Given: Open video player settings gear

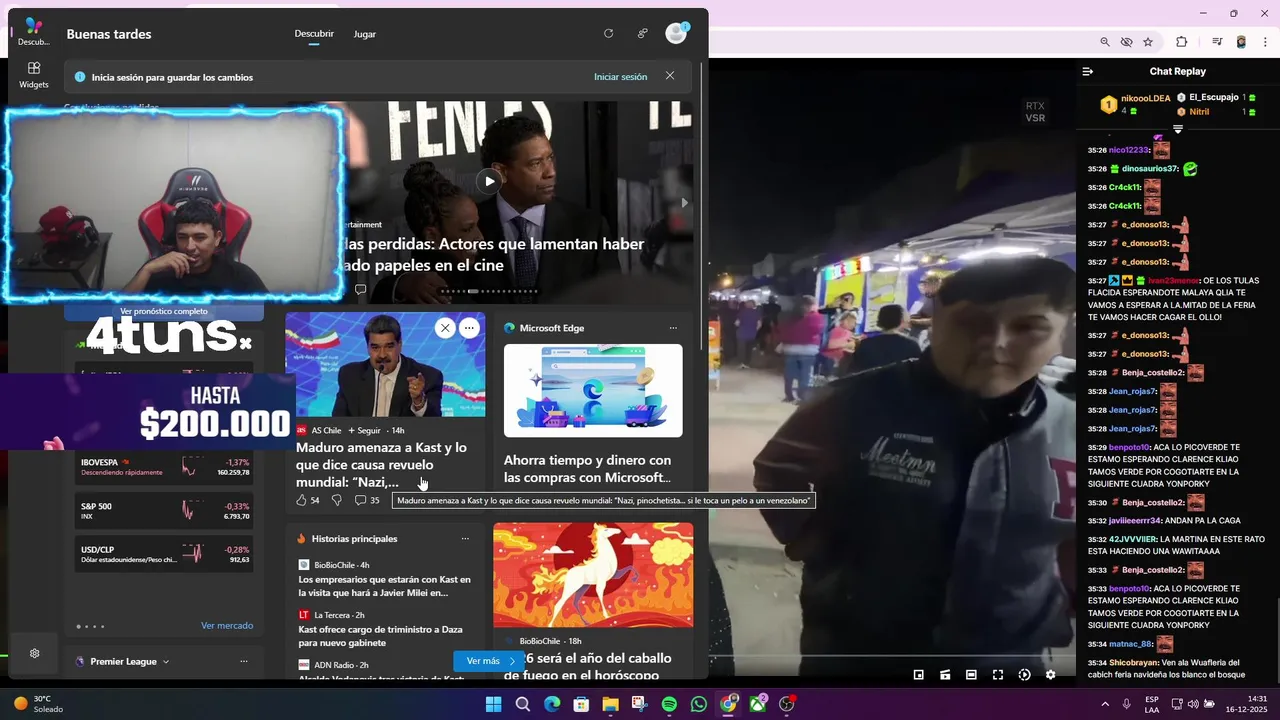Looking at the screenshot, I should click(1050, 675).
